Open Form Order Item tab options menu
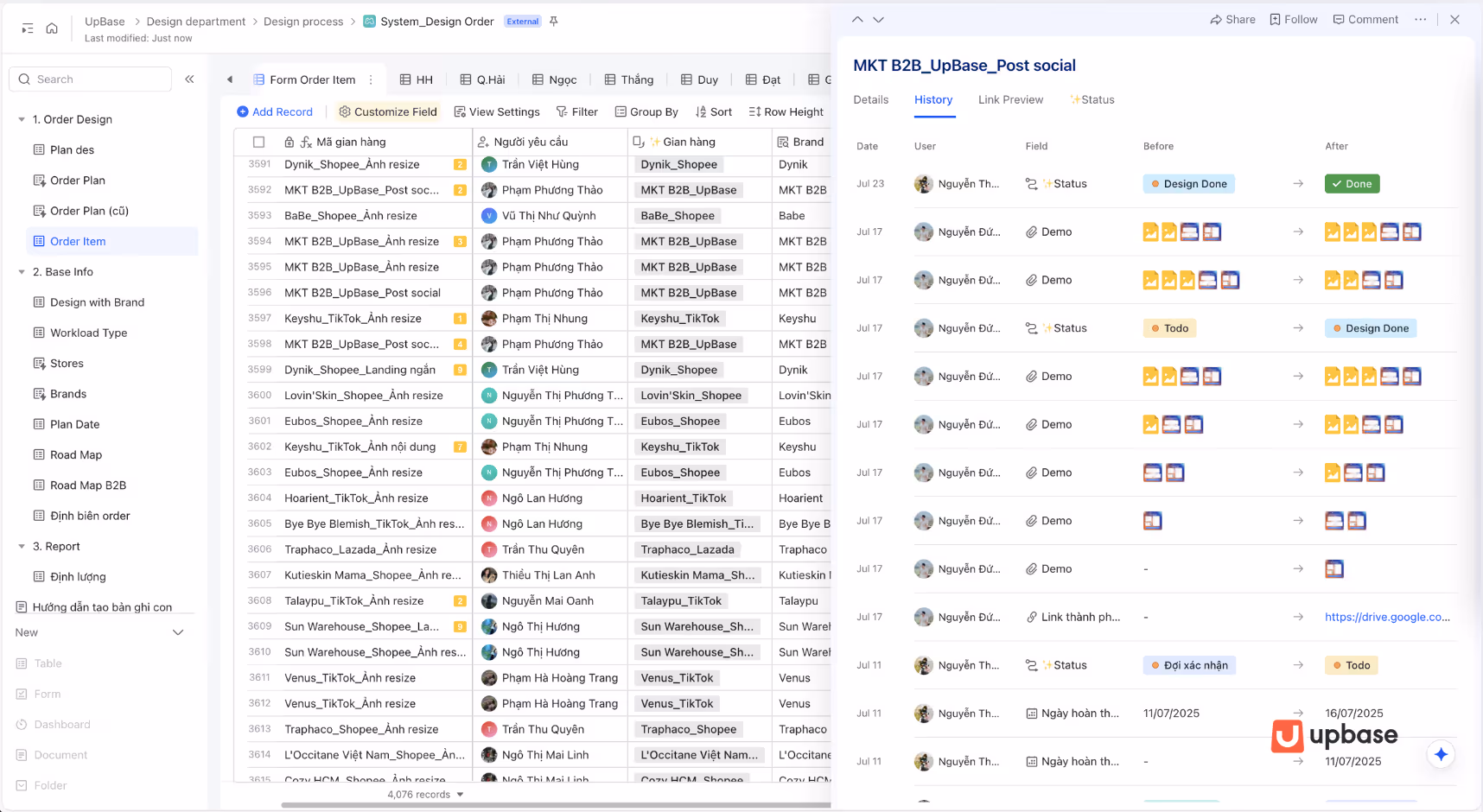Viewport: 1483px width, 812px height. 371,79
